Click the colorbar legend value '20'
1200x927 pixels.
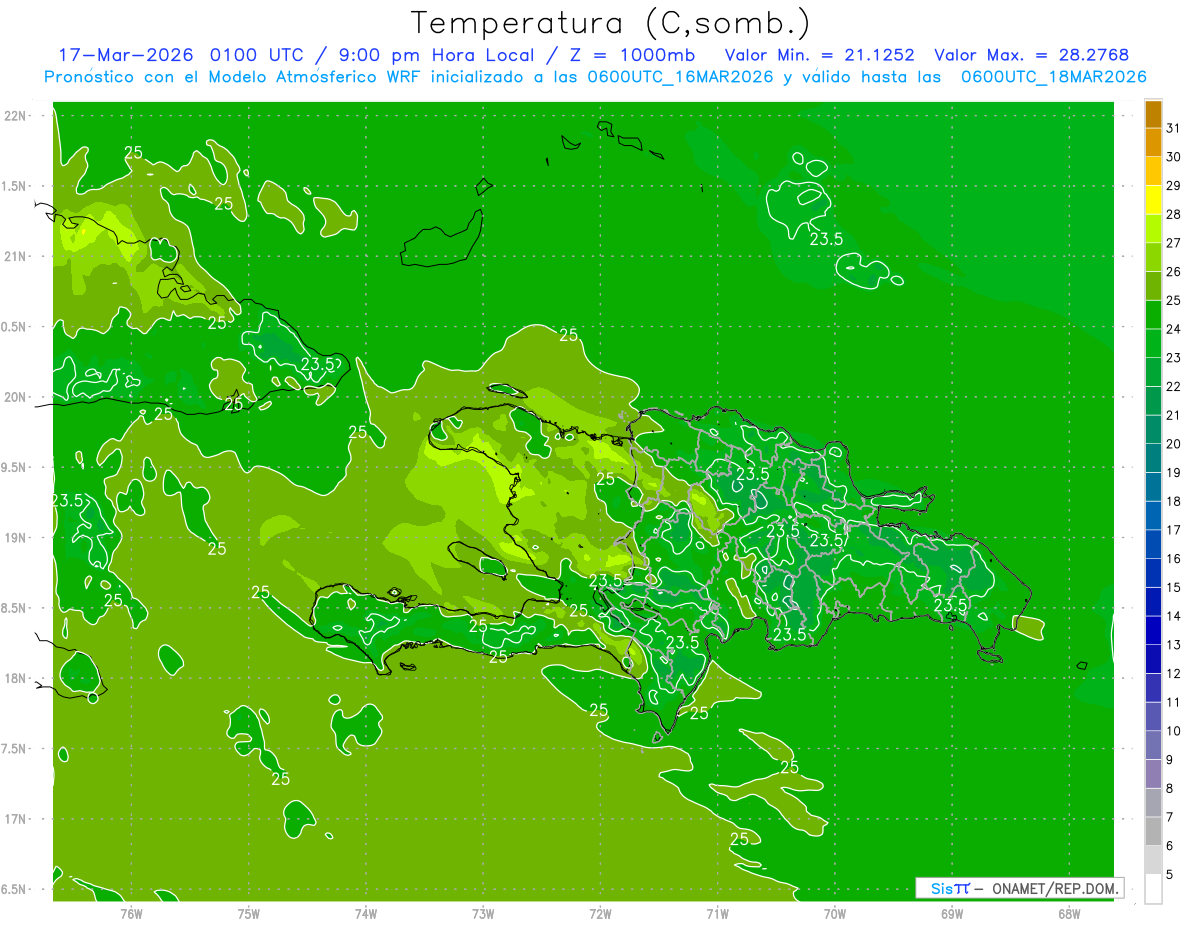click(1174, 444)
